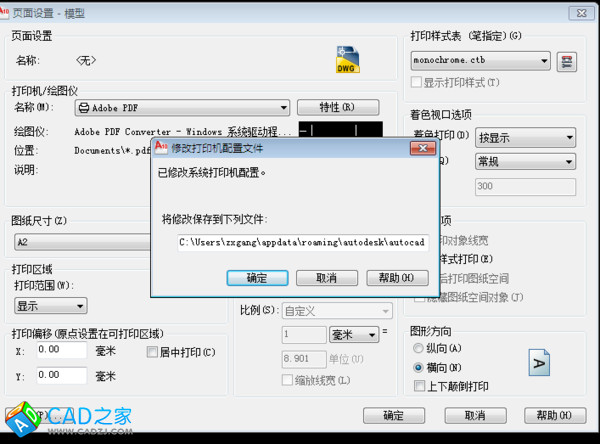Image resolution: width=600 pixels, height=444 pixels.
Task: Click the save file path text field
Action: 301,242
